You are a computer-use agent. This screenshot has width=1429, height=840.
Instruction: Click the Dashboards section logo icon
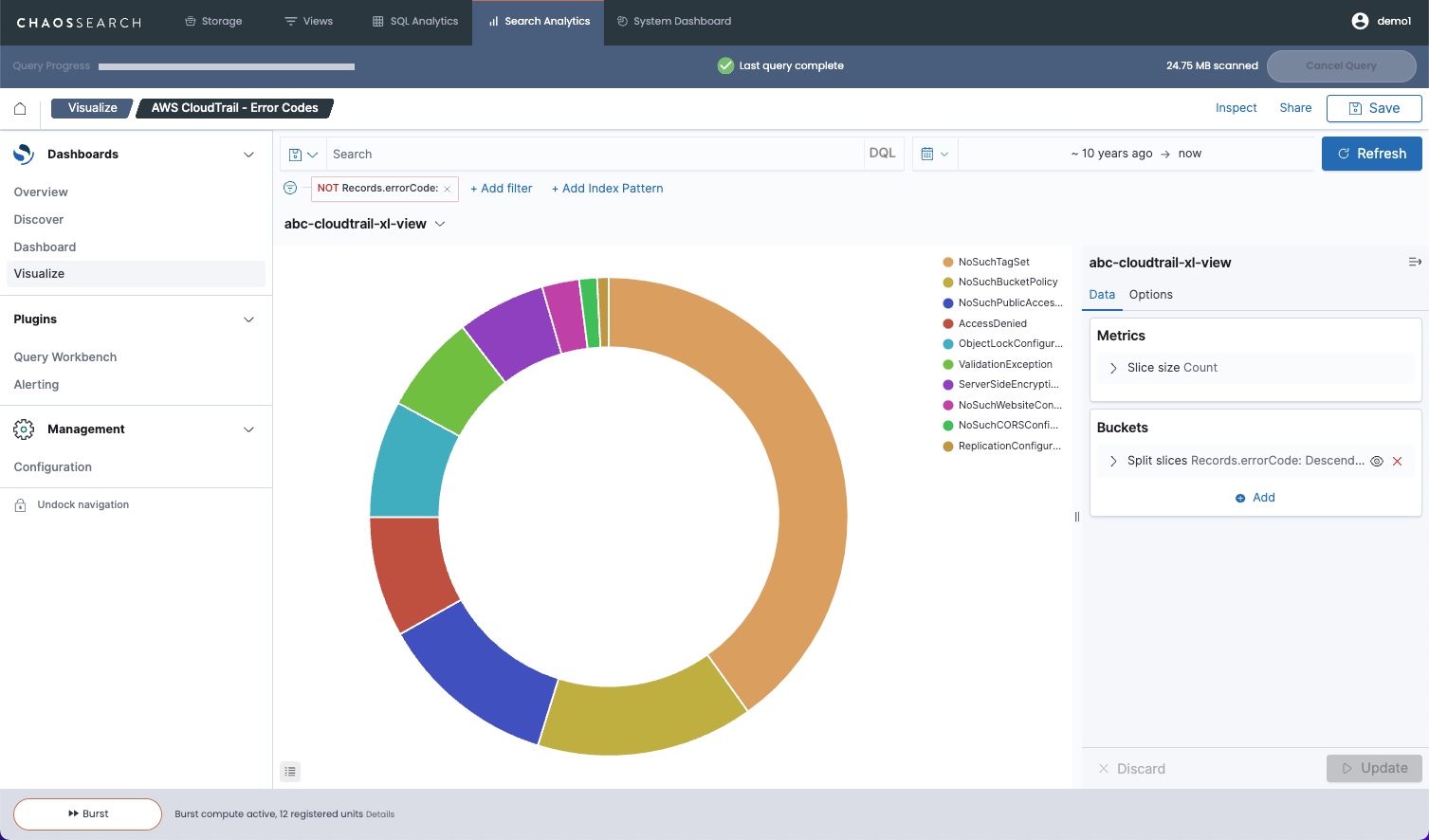click(24, 154)
